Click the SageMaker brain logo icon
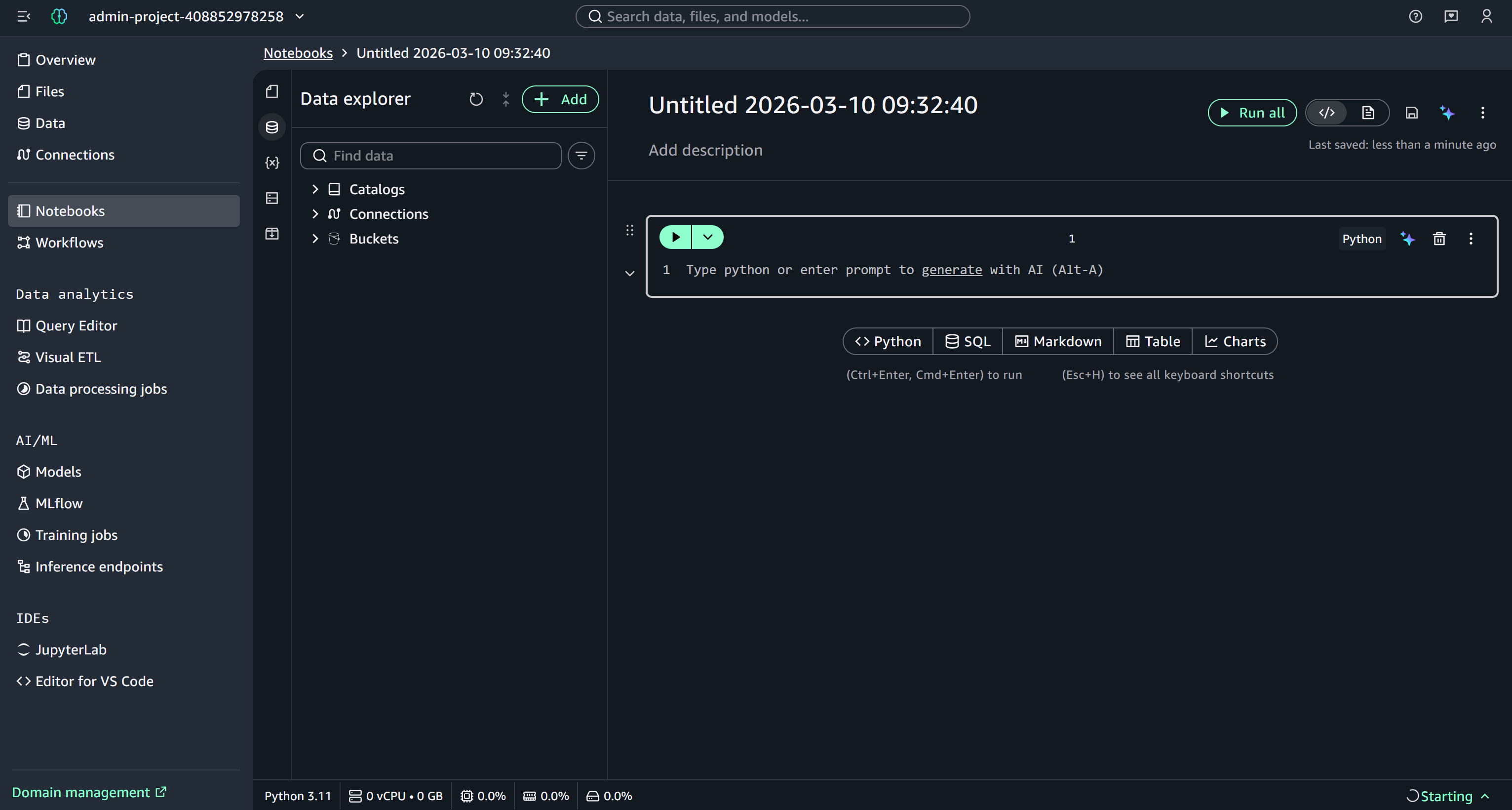The image size is (1512, 810). point(59,16)
